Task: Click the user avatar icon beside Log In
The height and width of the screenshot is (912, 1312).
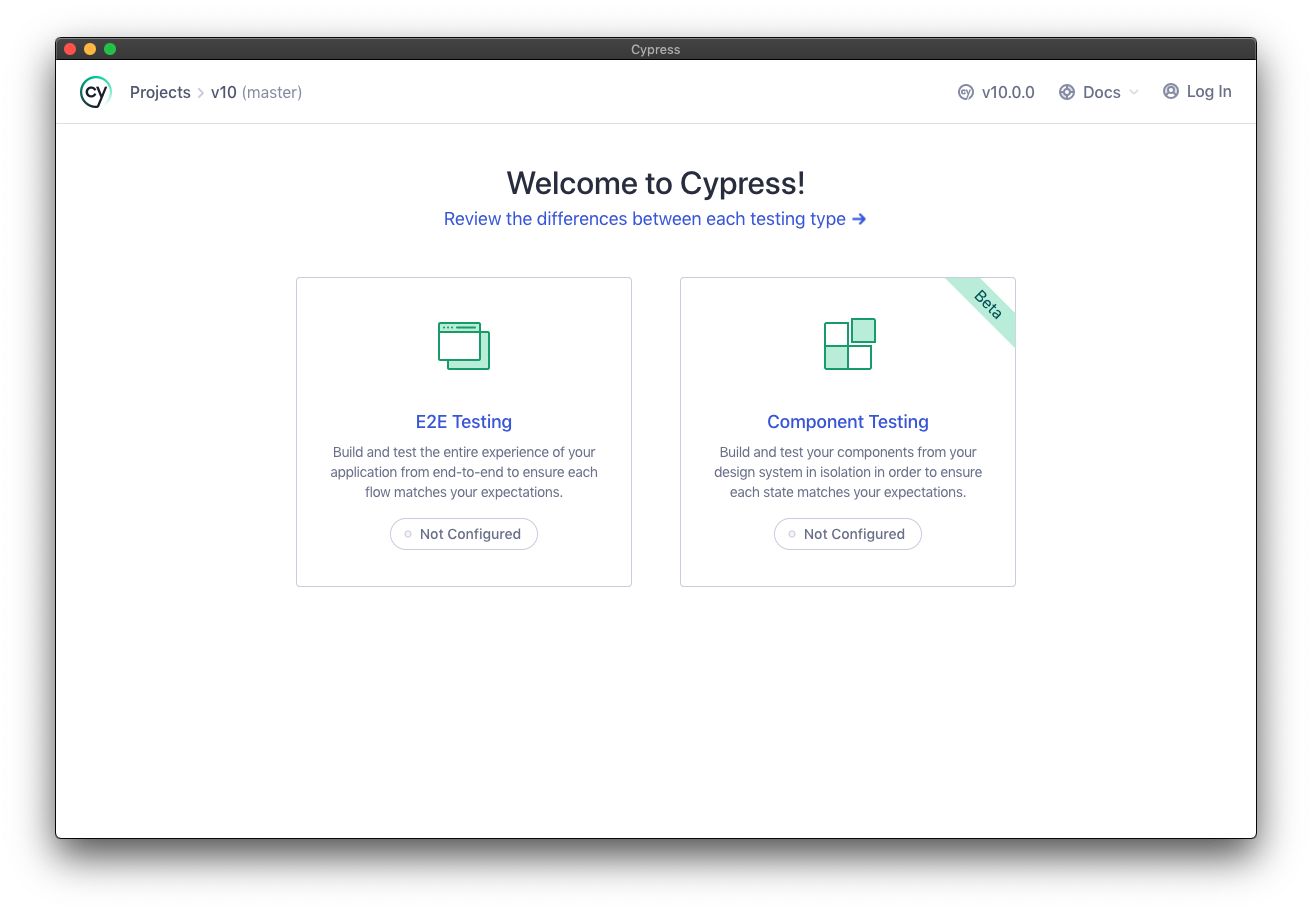Action: point(1171,91)
